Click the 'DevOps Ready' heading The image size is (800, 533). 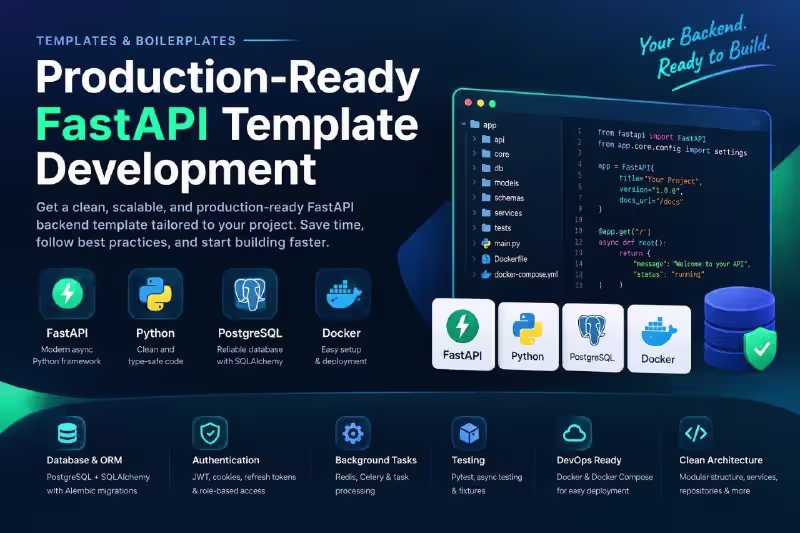pos(589,460)
